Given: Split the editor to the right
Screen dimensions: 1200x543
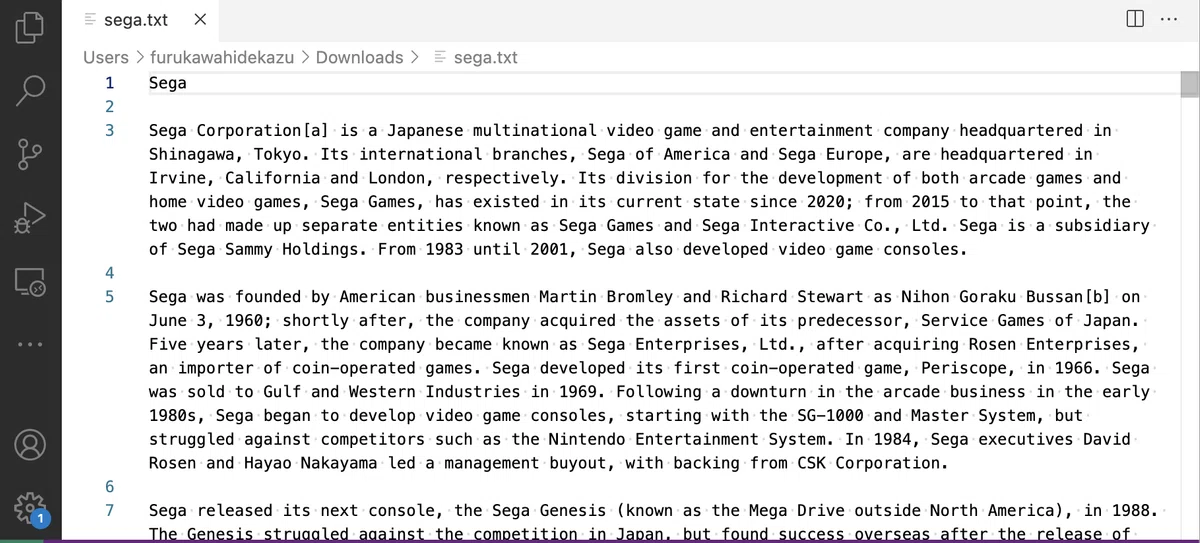Looking at the screenshot, I should 1134,19.
